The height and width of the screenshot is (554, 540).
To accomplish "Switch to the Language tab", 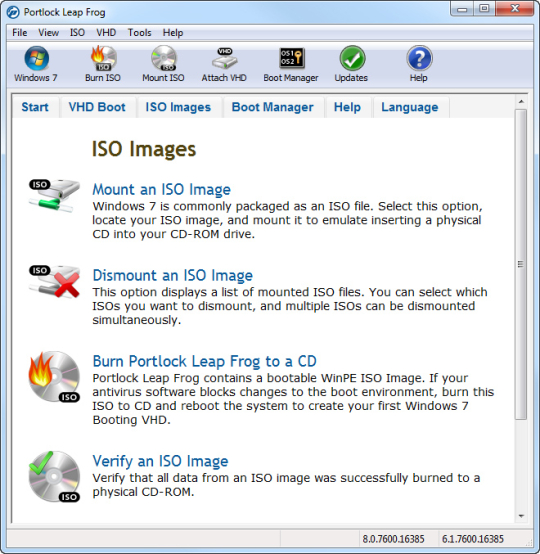I will click(x=410, y=107).
